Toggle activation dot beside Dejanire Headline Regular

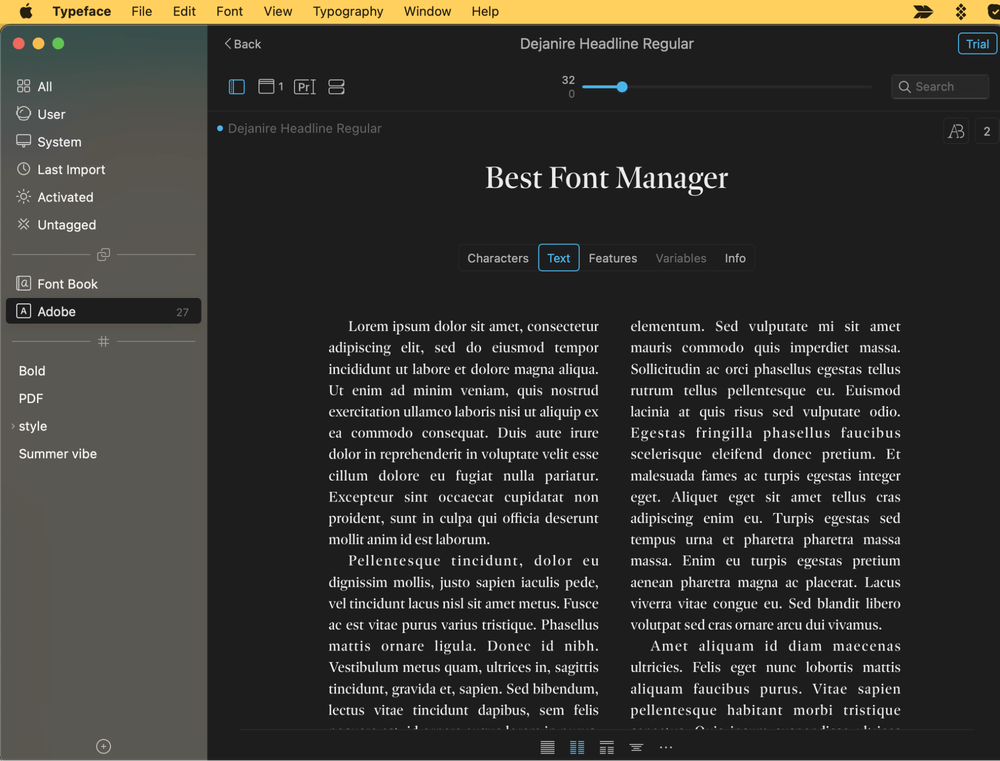pyautogui.click(x=220, y=128)
